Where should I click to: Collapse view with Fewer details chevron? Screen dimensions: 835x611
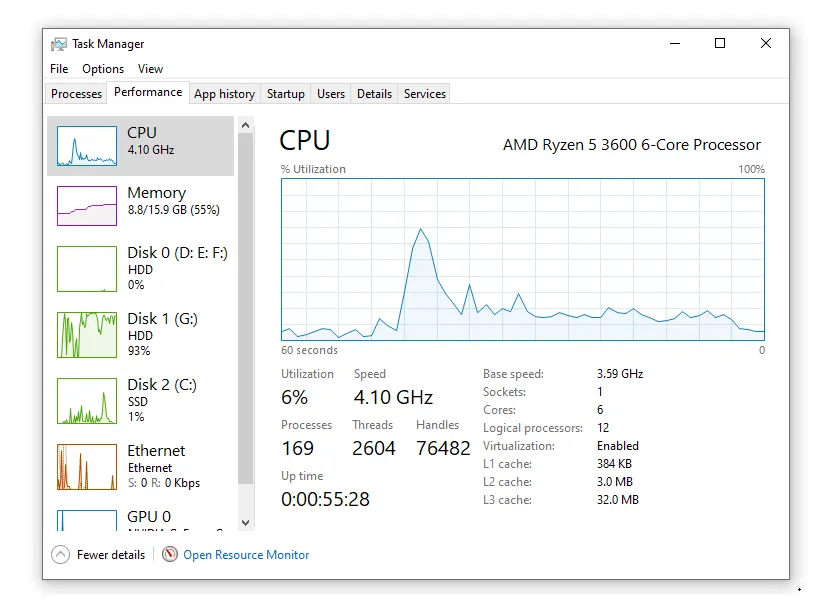[x=60, y=555]
